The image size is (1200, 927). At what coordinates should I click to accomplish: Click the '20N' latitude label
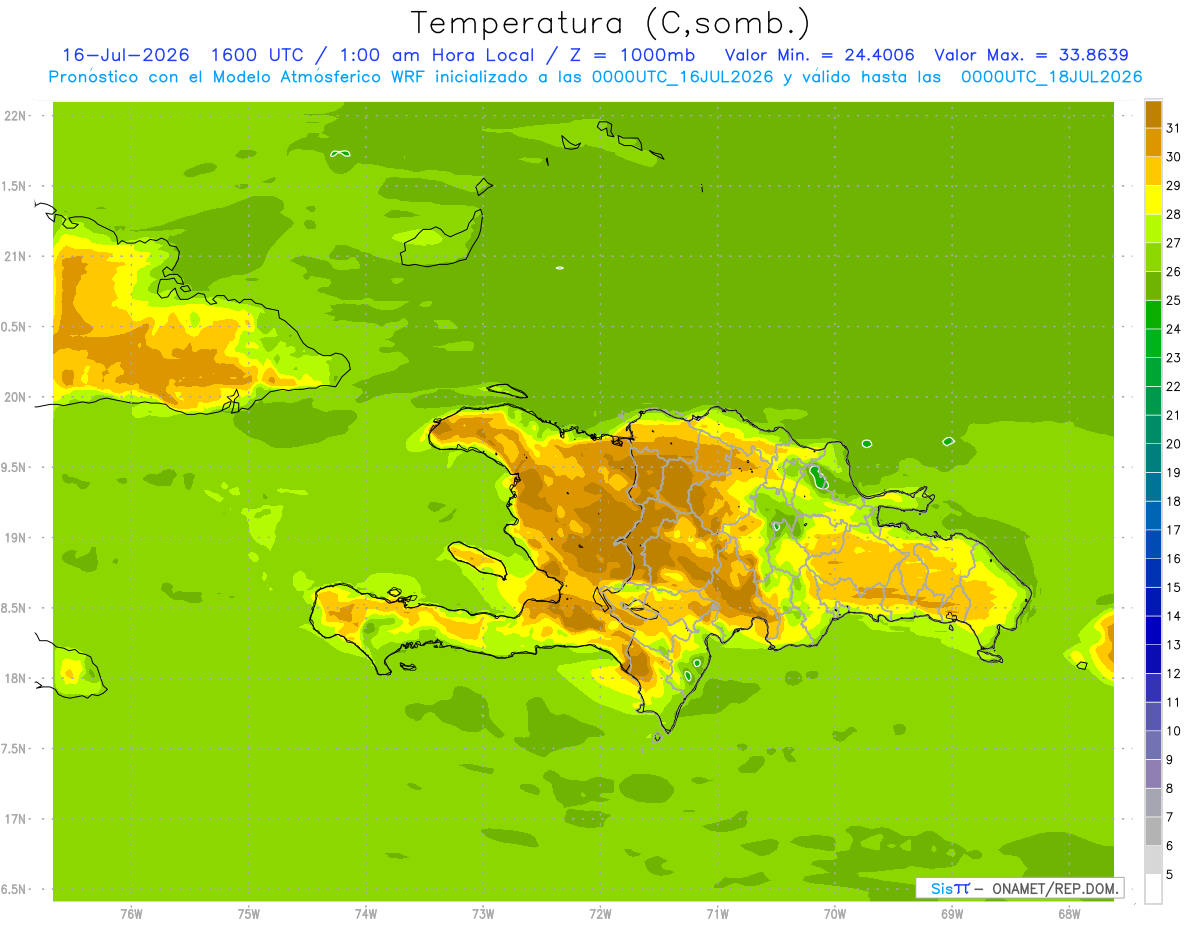click(x=16, y=397)
